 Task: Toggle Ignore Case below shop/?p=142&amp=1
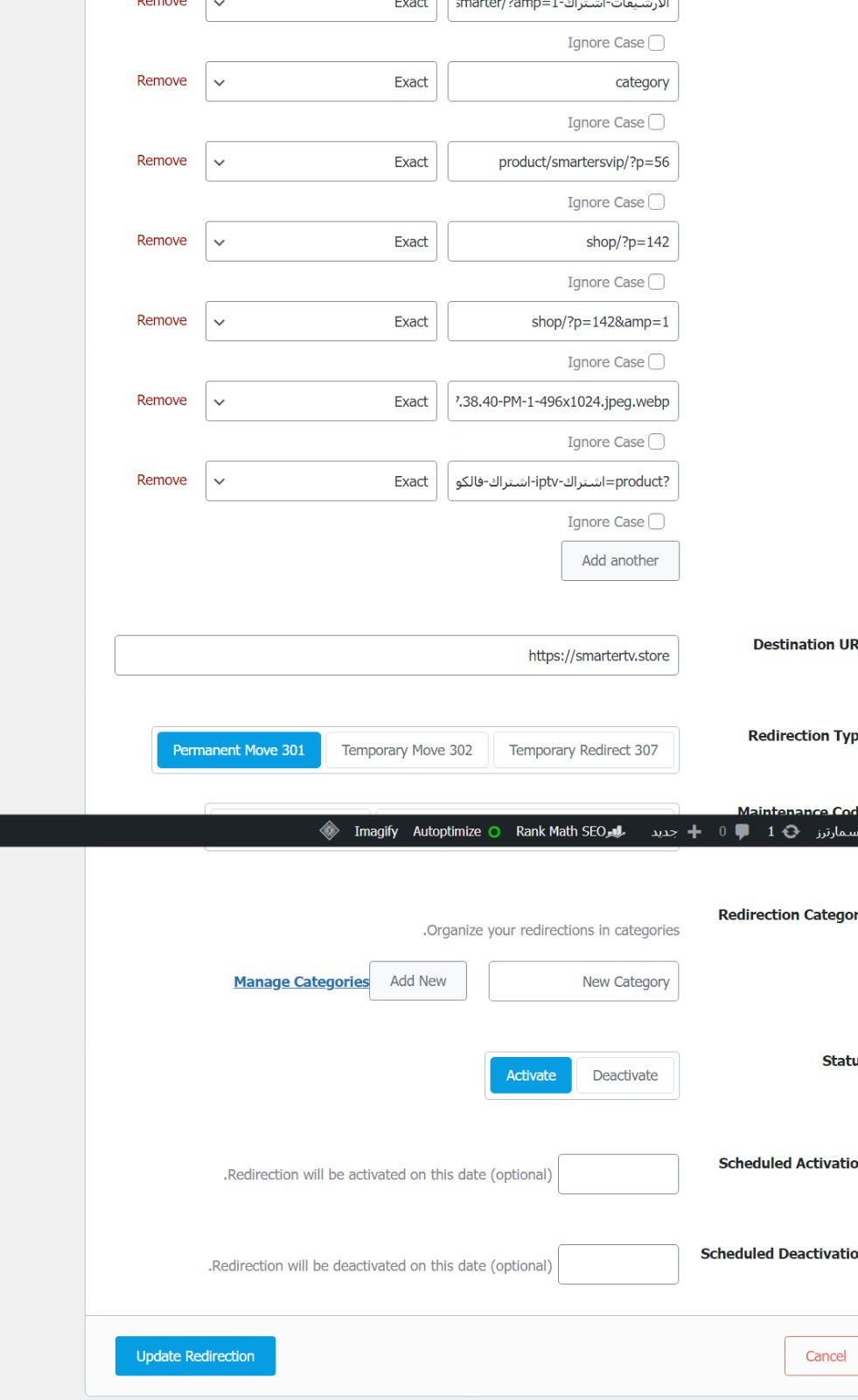(x=656, y=361)
